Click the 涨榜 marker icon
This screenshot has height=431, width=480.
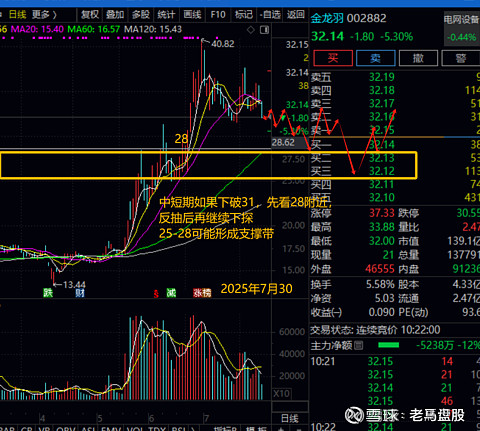[x=202, y=293]
